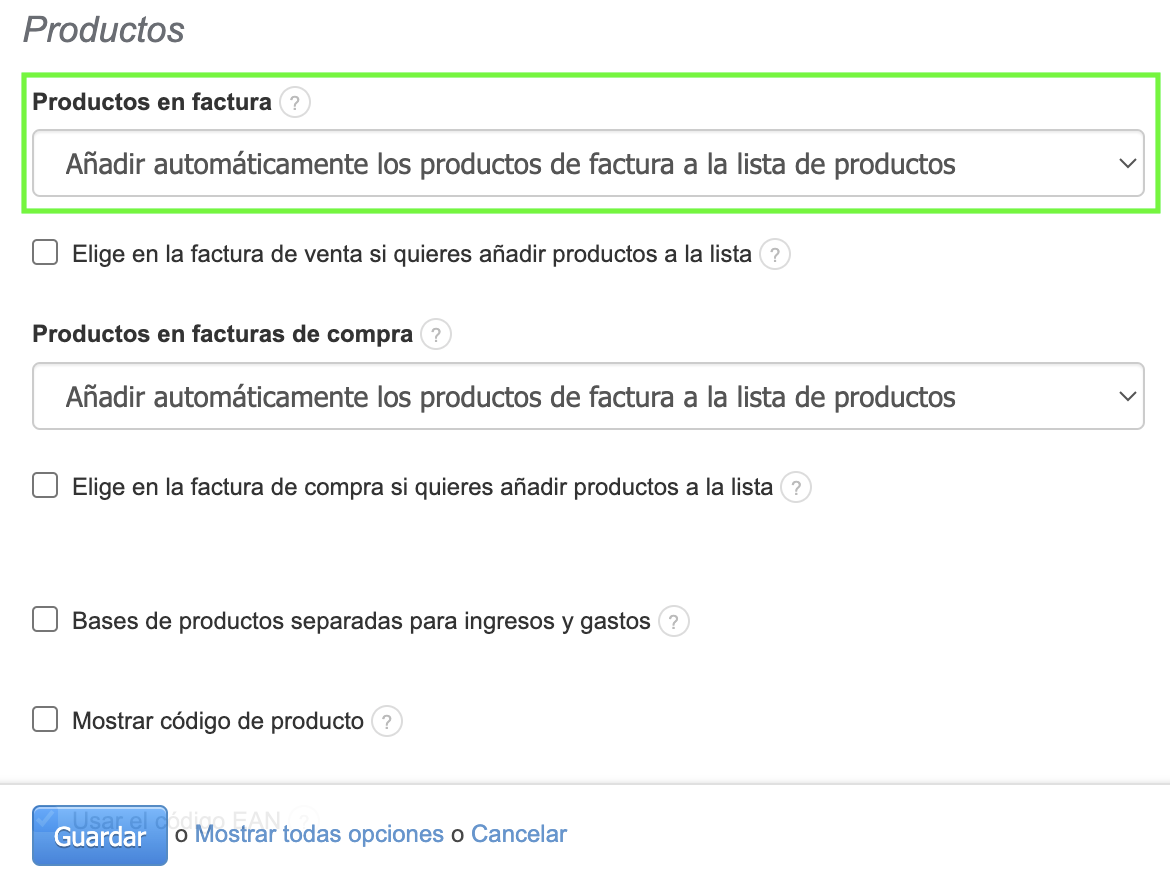Click the 'Productos en factura' field label
Screen dimensions: 1170x880
[152, 102]
